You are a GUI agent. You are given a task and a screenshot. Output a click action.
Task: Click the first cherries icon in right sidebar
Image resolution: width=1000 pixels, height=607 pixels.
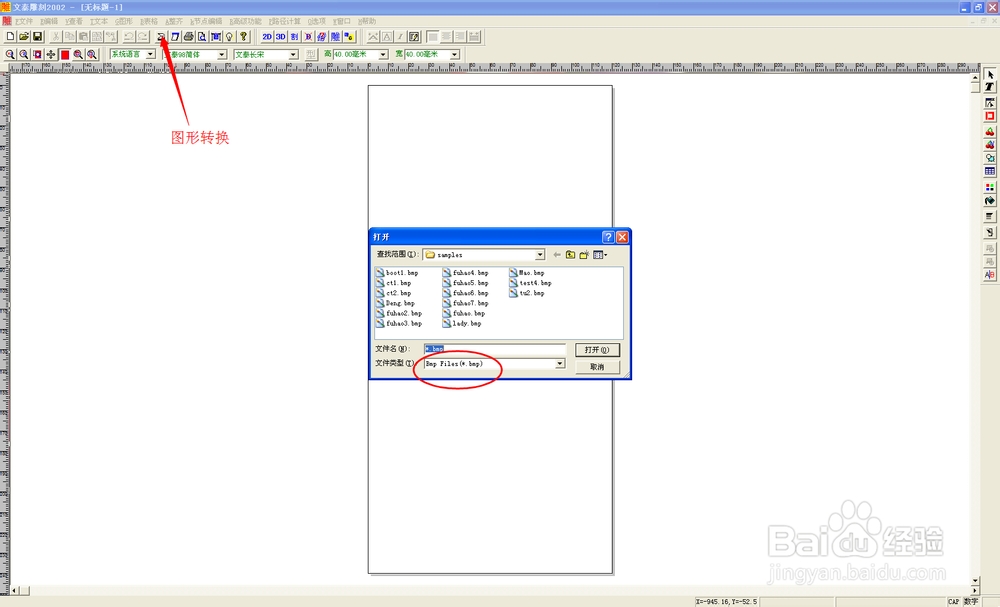tap(990, 131)
